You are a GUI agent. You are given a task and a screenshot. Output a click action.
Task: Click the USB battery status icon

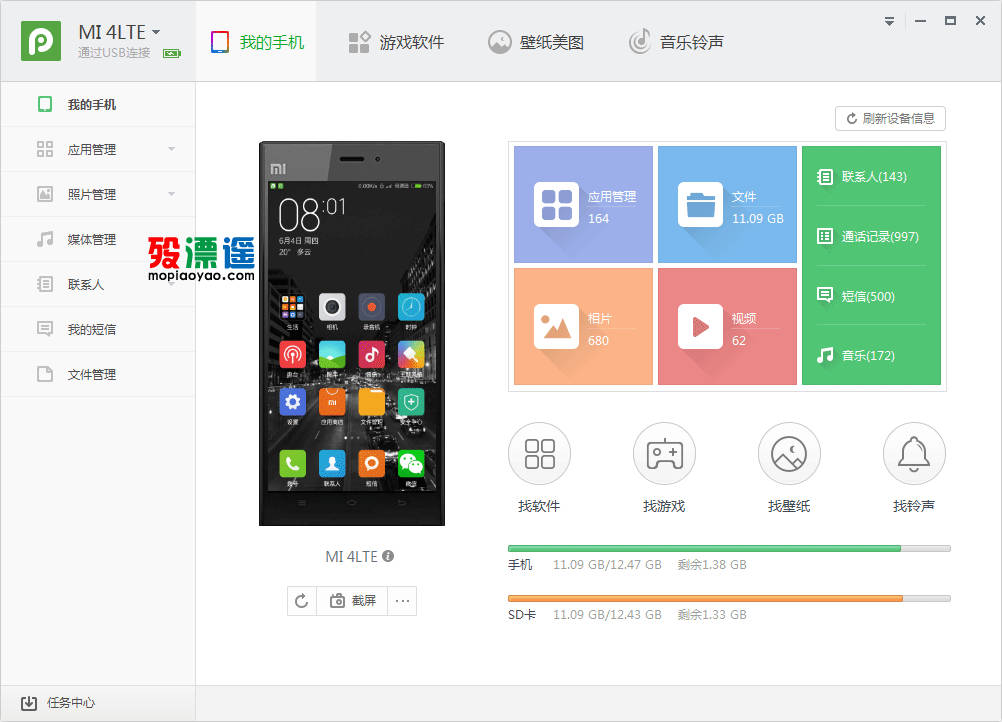(172, 53)
